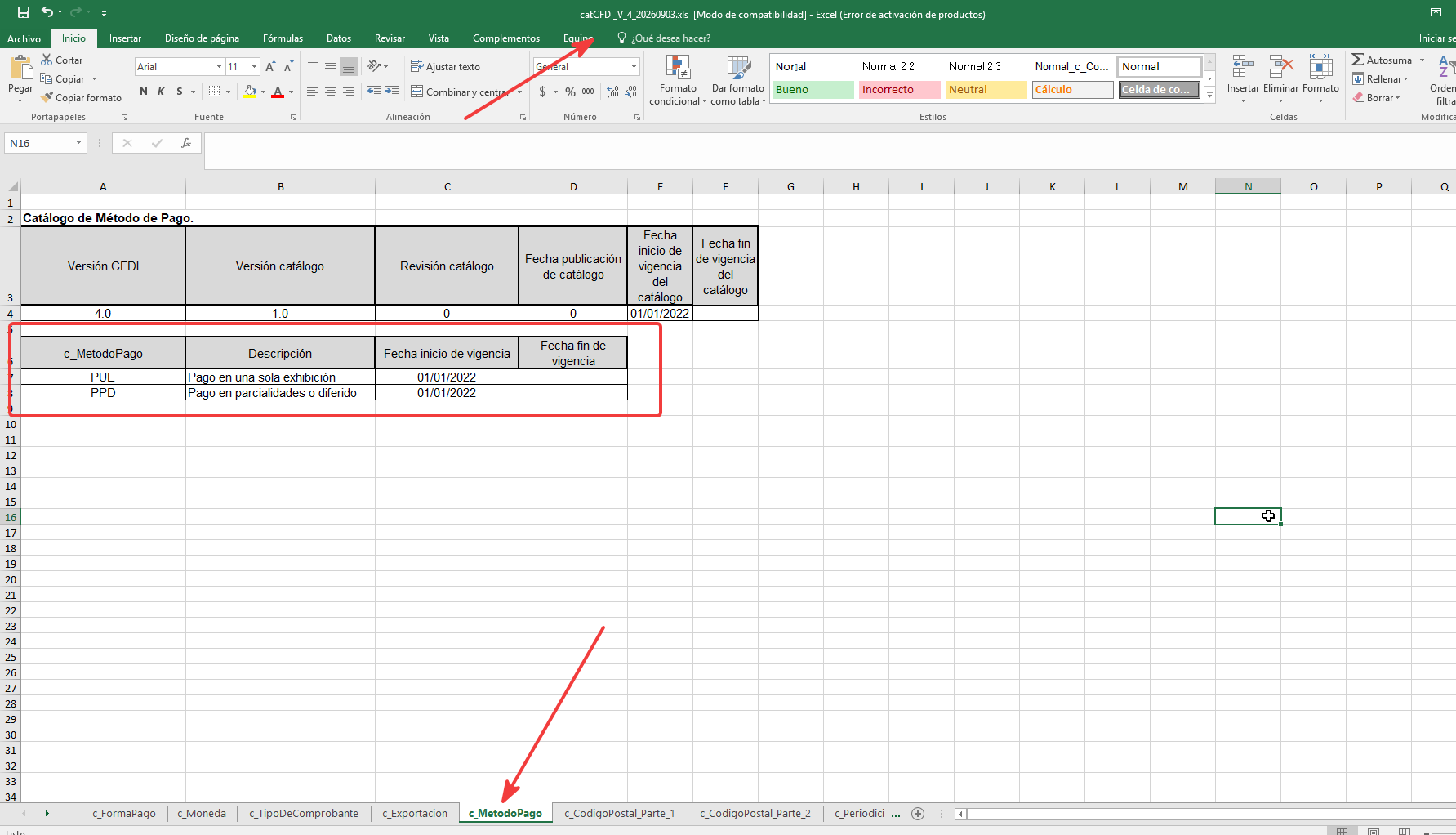This screenshot has height=835, width=1456.
Task: Add a new sheet with plus icon
Action: coord(918,813)
